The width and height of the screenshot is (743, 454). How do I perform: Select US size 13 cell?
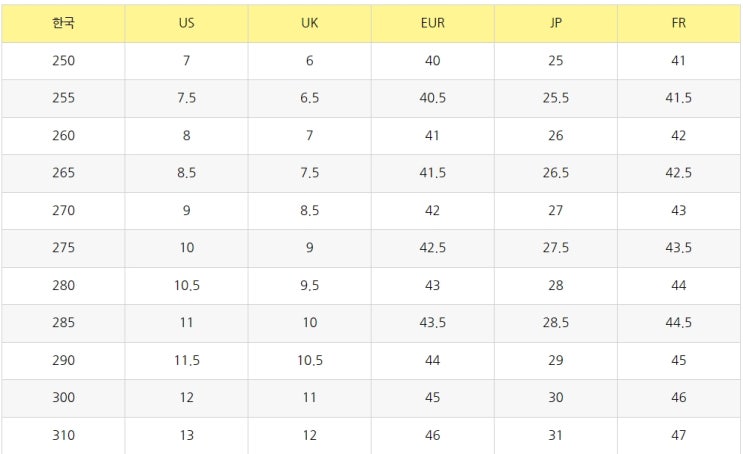point(186,435)
